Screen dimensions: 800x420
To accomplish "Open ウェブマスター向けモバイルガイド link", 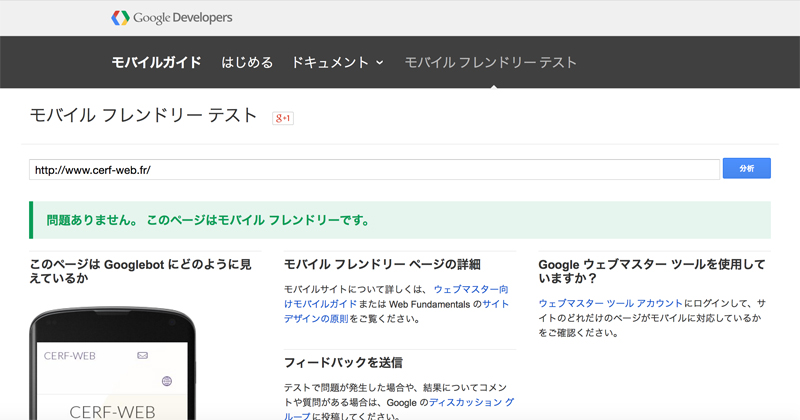I will pos(396,297).
